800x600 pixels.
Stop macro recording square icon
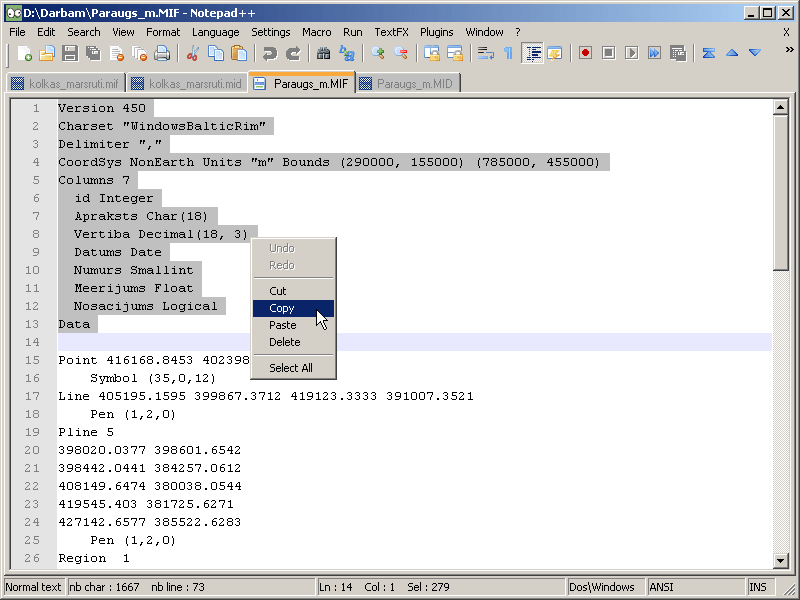tap(608, 53)
